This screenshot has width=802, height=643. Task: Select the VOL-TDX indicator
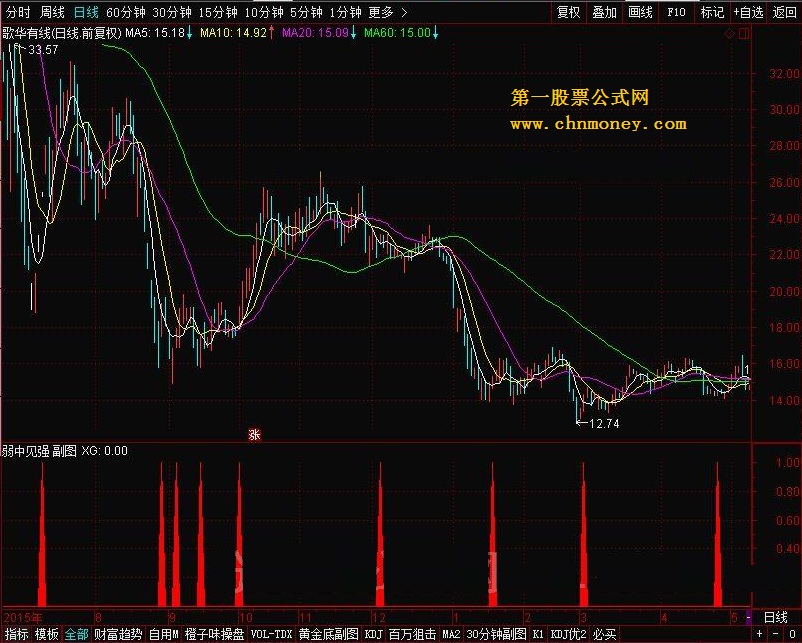pos(271,635)
